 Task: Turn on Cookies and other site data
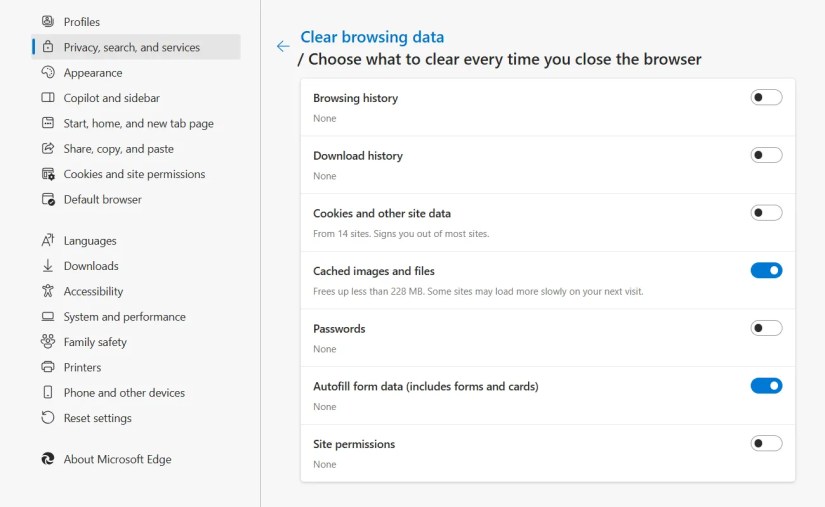(x=766, y=212)
